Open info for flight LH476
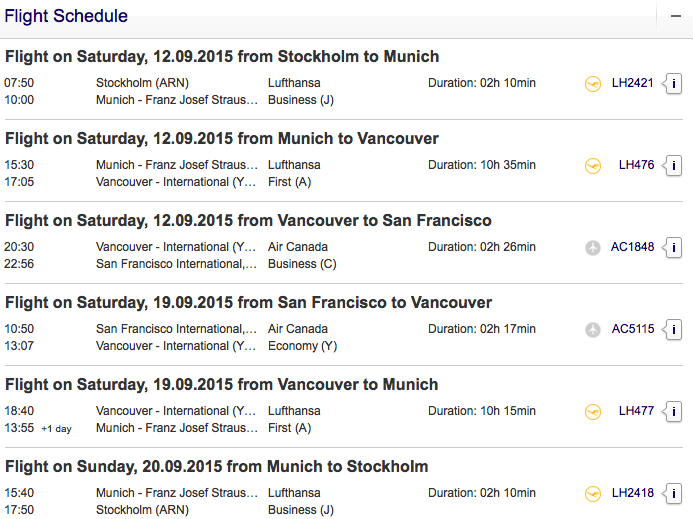This screenshot has width=693, height=519. (674, 165)
